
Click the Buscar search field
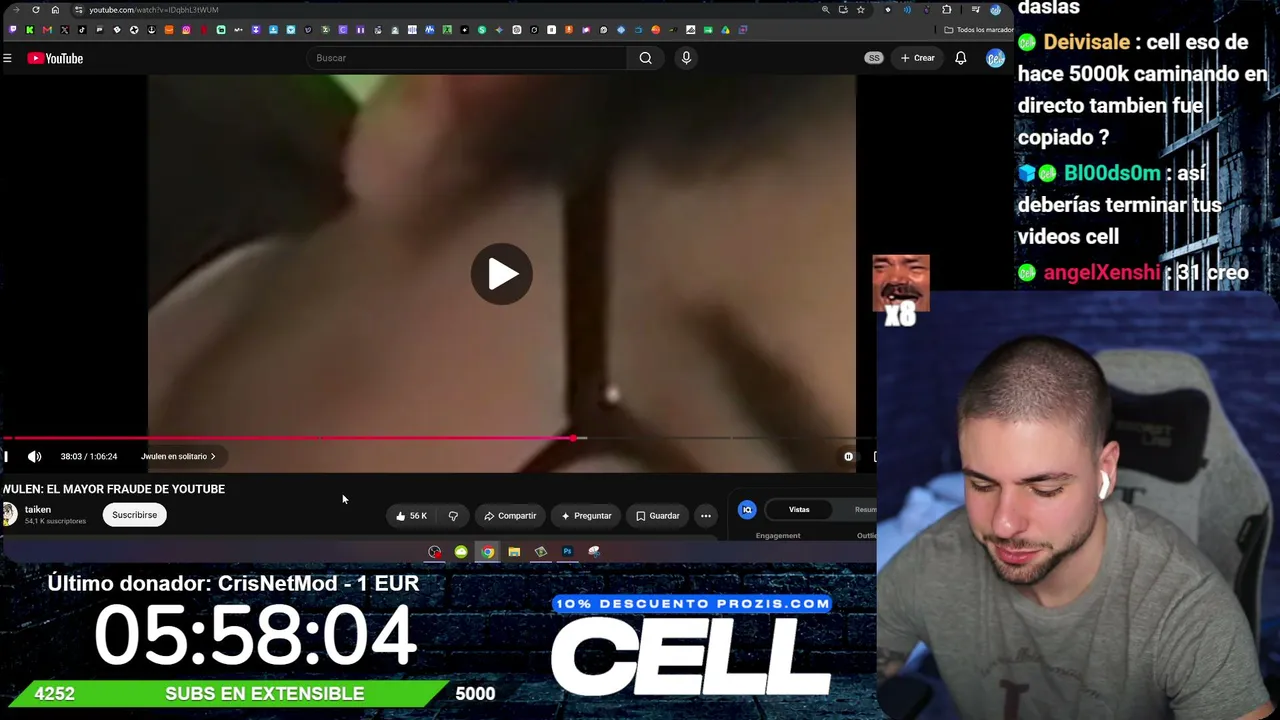(467, 58)
